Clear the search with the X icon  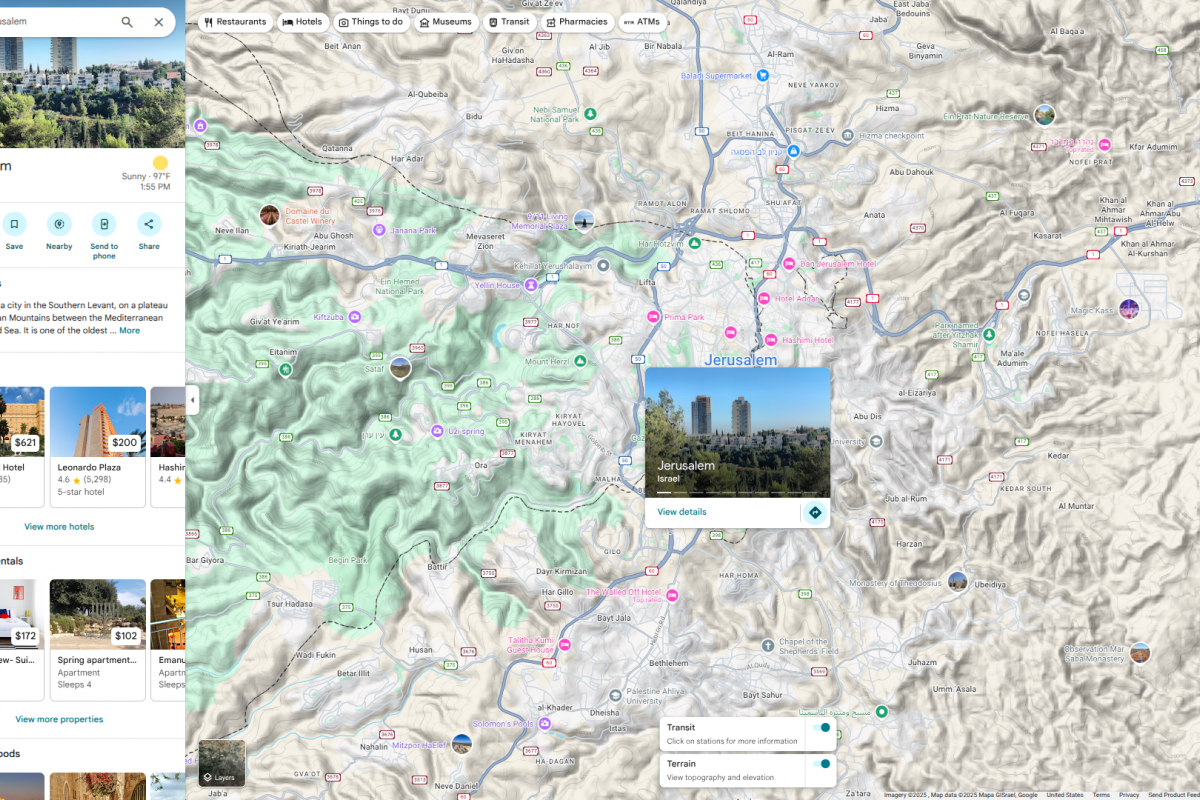[158, 22]
